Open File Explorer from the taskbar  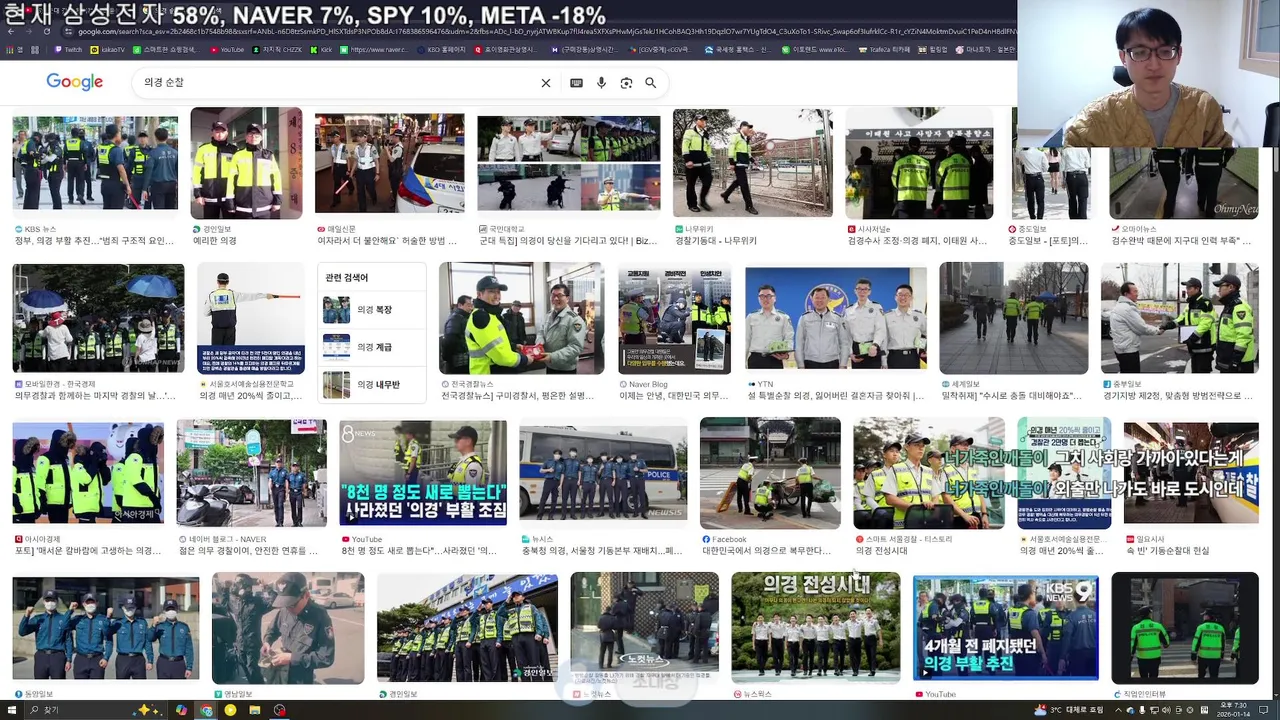click(255, 710)
